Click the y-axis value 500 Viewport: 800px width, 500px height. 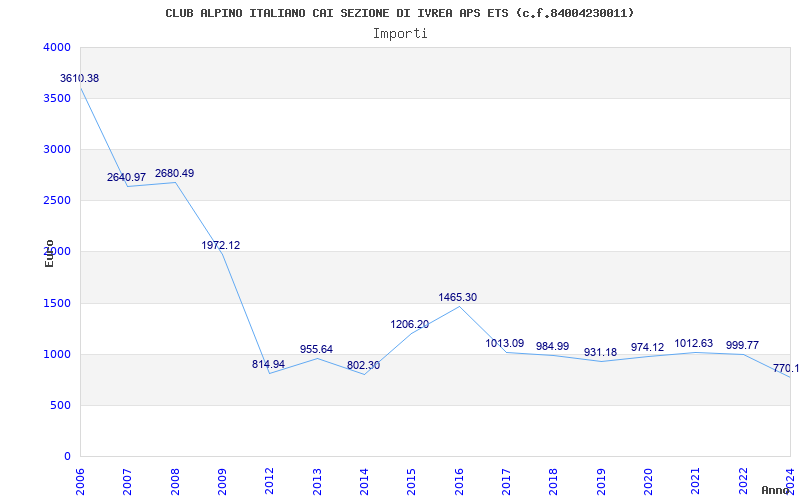[60, 406]
